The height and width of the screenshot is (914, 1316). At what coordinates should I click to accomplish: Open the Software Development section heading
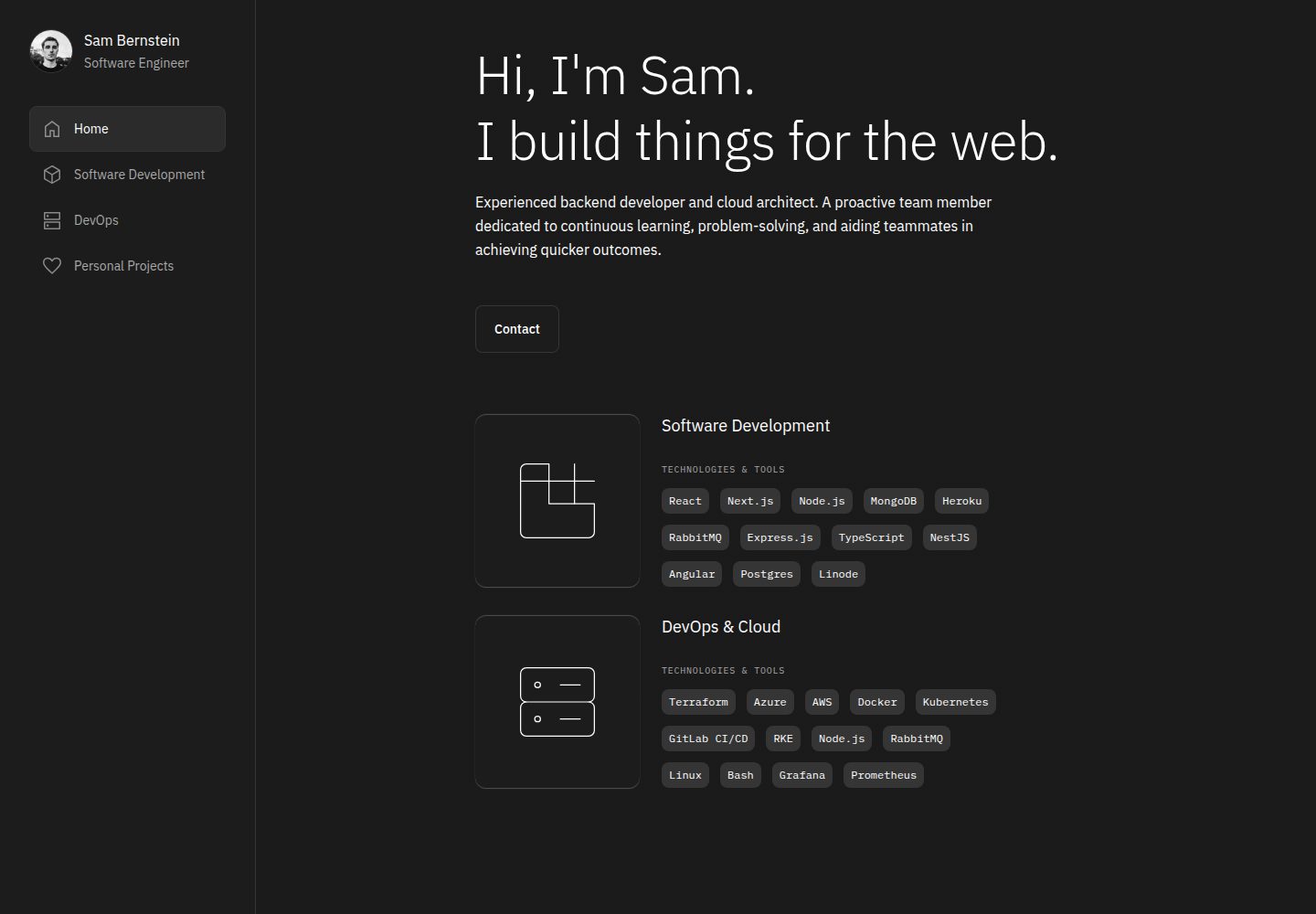coord(746,426)
